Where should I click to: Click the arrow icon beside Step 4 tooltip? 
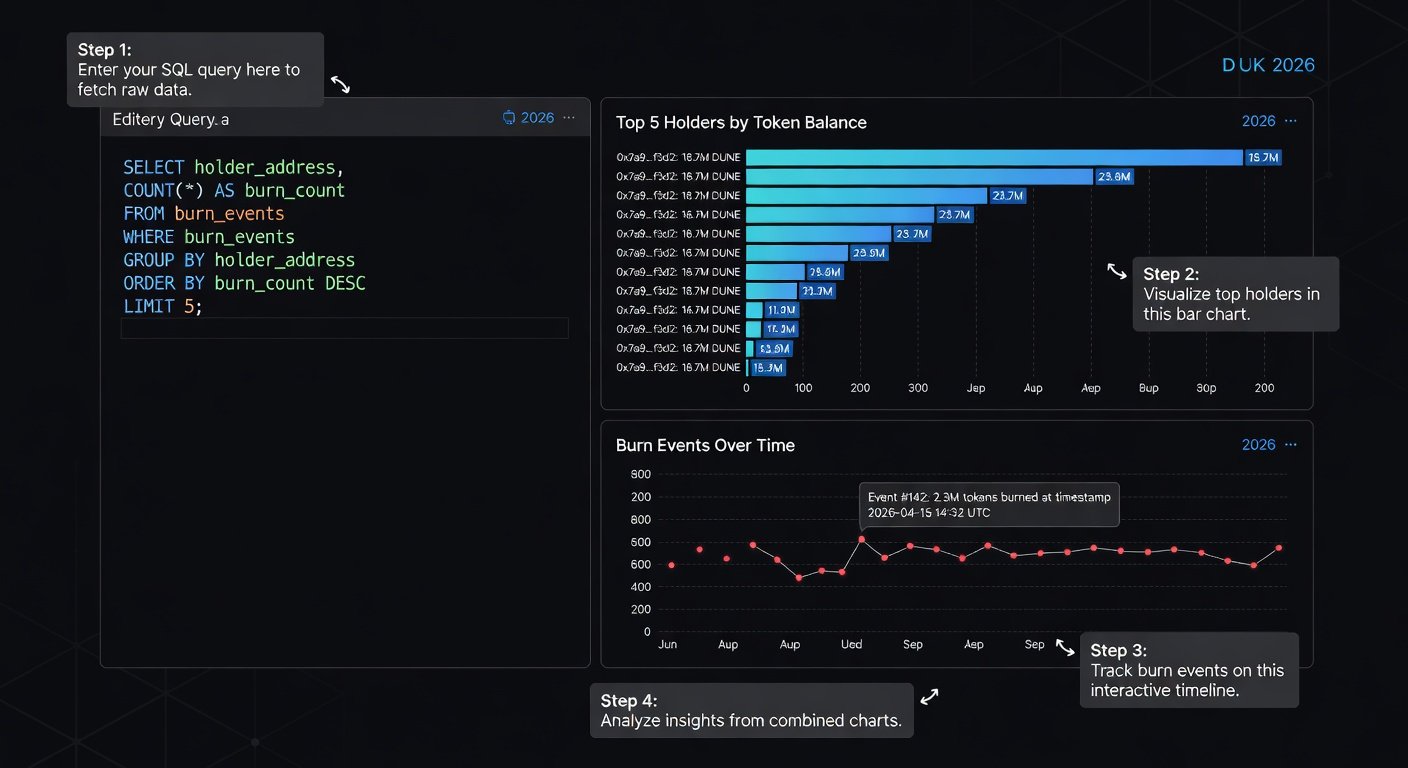(930, 697)
